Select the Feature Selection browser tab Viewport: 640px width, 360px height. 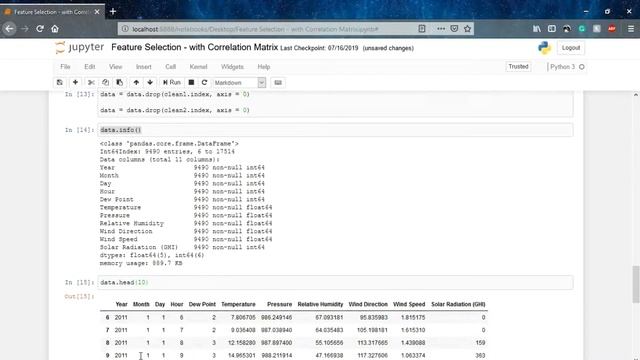(52, 12)
